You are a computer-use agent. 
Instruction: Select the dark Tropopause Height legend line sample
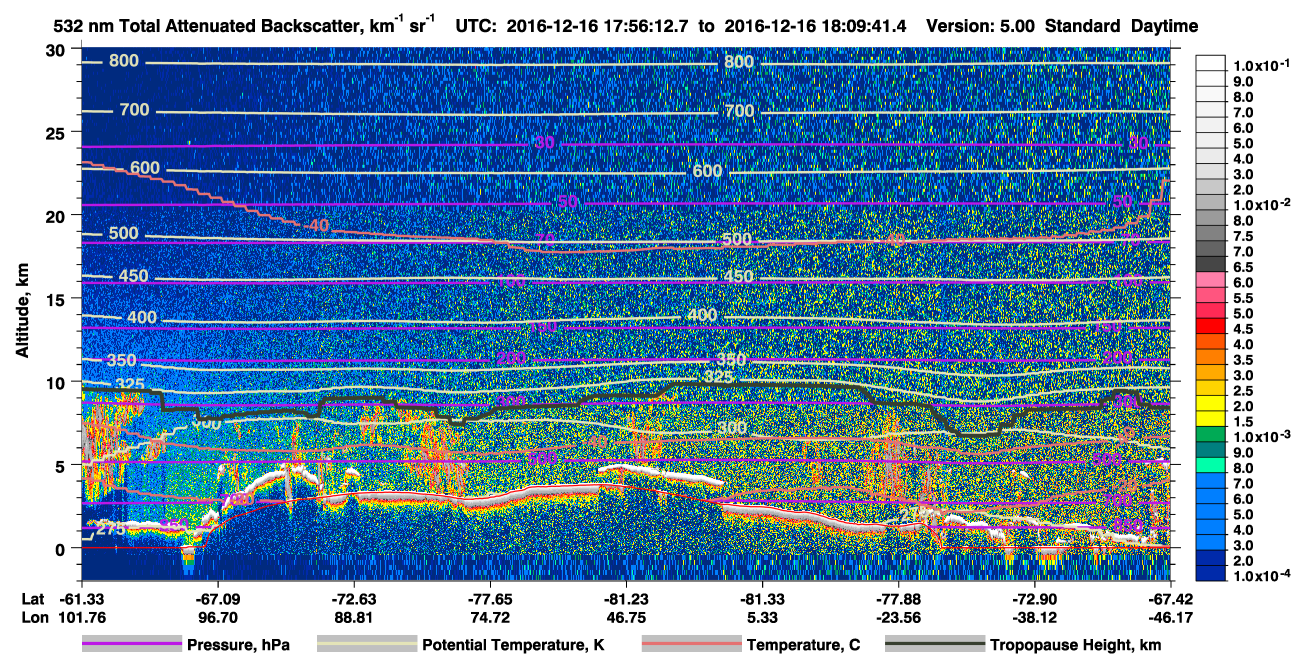pyautogui.click(x=937, y=645)
